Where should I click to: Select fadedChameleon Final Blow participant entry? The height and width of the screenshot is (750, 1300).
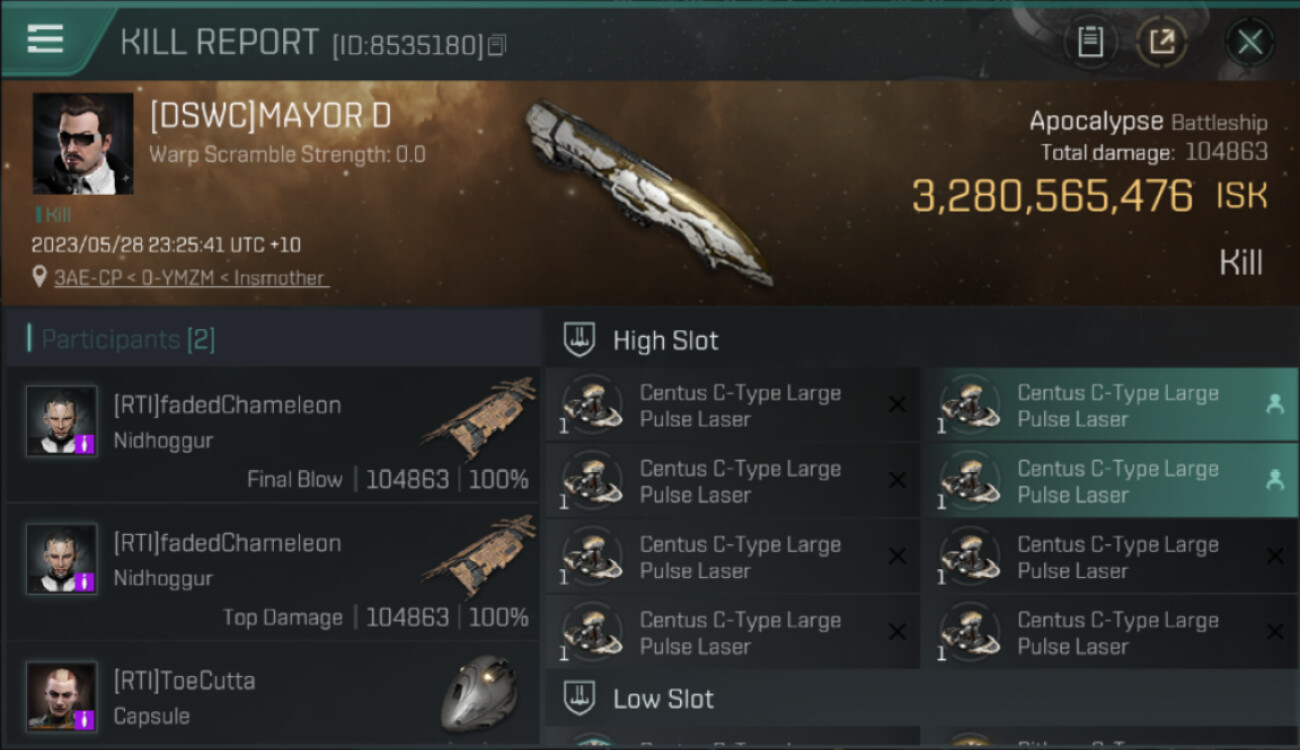pyautogui.click(x=273, y=434)
